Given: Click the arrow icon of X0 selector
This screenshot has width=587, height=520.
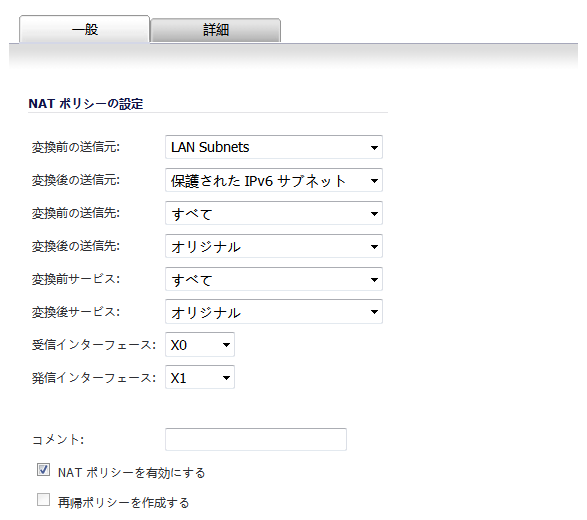Looking at the screenshot, I should pyautogui.click(x=226, y=345).
